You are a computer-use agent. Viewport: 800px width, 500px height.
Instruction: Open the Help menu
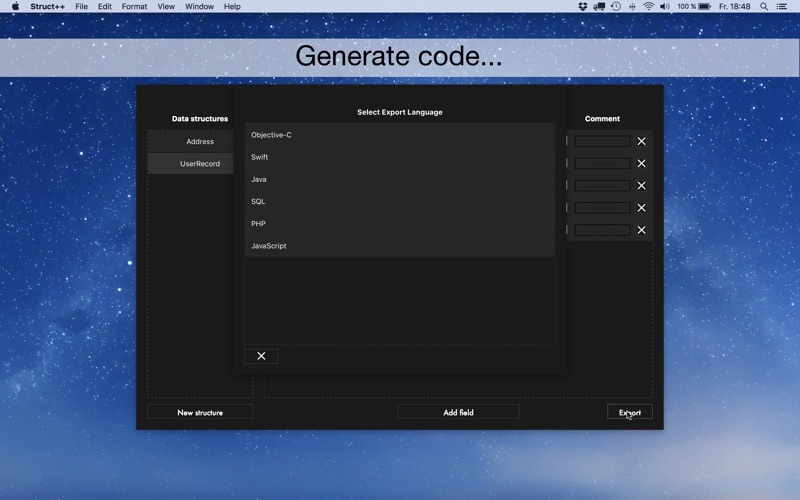[x=232, y=7]
